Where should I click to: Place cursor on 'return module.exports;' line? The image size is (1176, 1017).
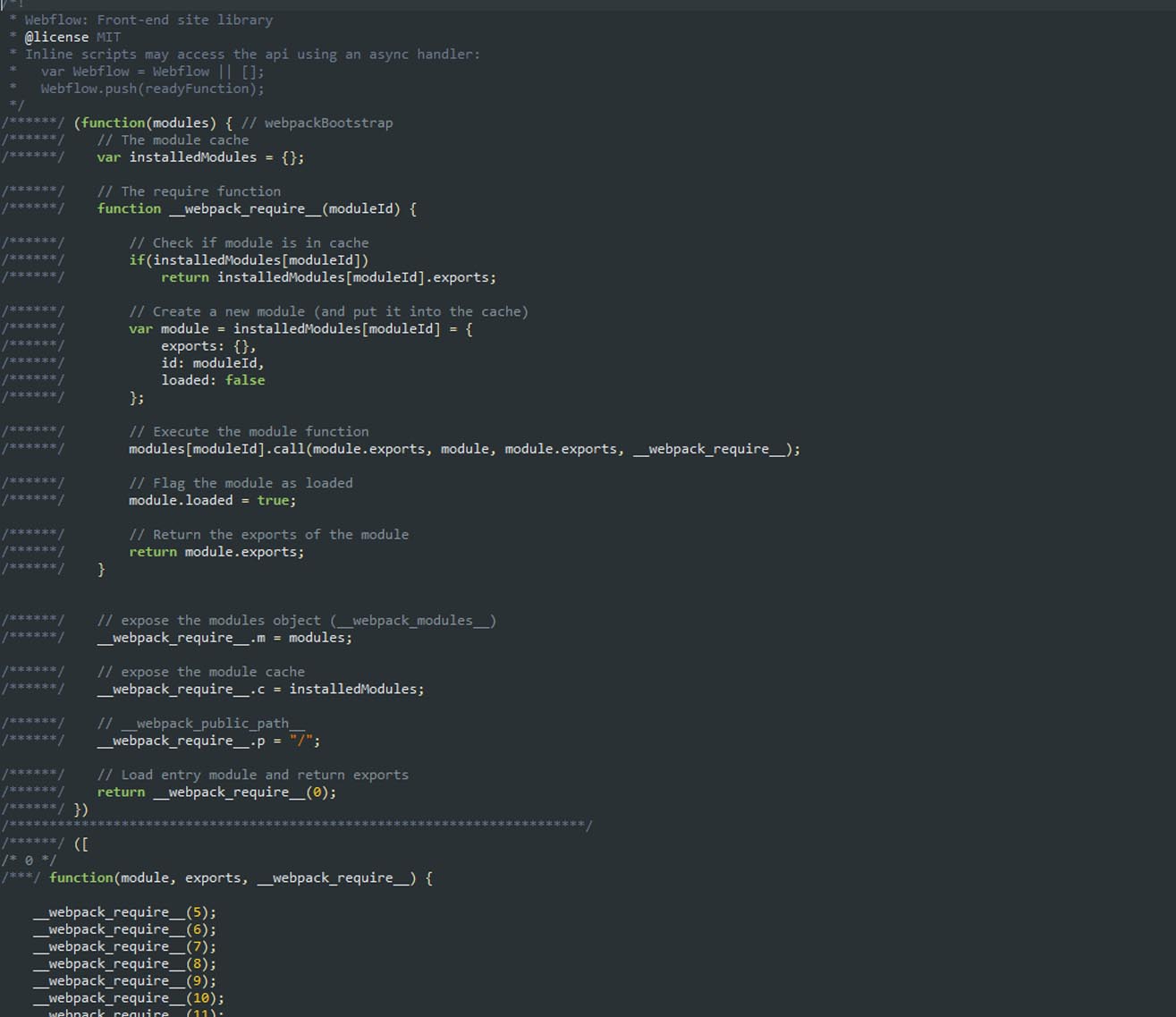(216, 552)
